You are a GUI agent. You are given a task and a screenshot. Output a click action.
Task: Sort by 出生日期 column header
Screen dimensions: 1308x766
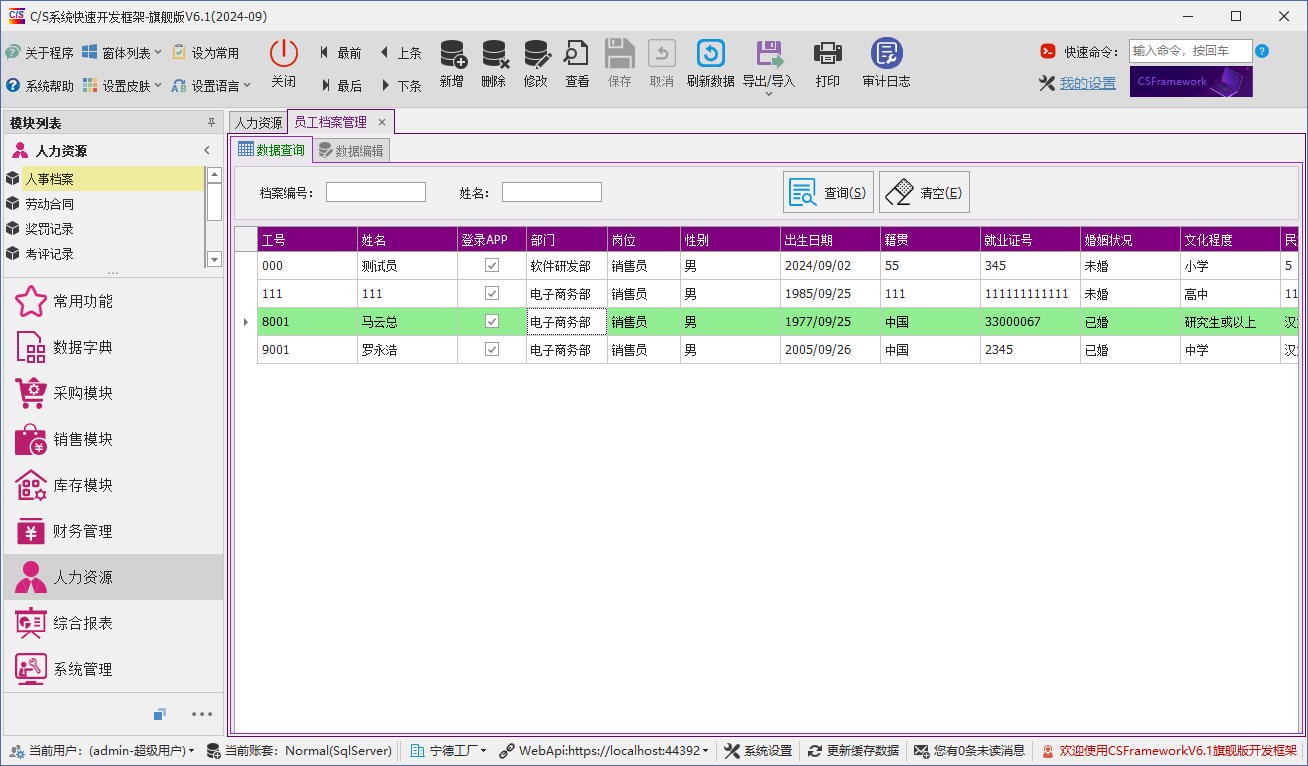point(830,240)
